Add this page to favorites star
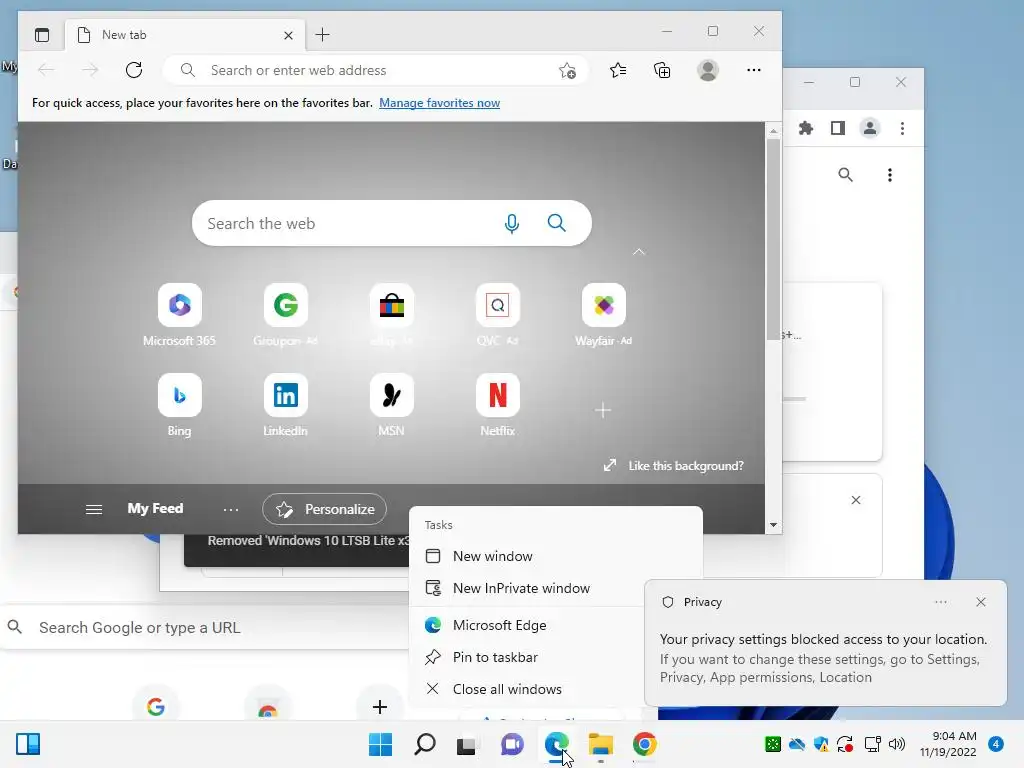 click(x=567, y=71)
